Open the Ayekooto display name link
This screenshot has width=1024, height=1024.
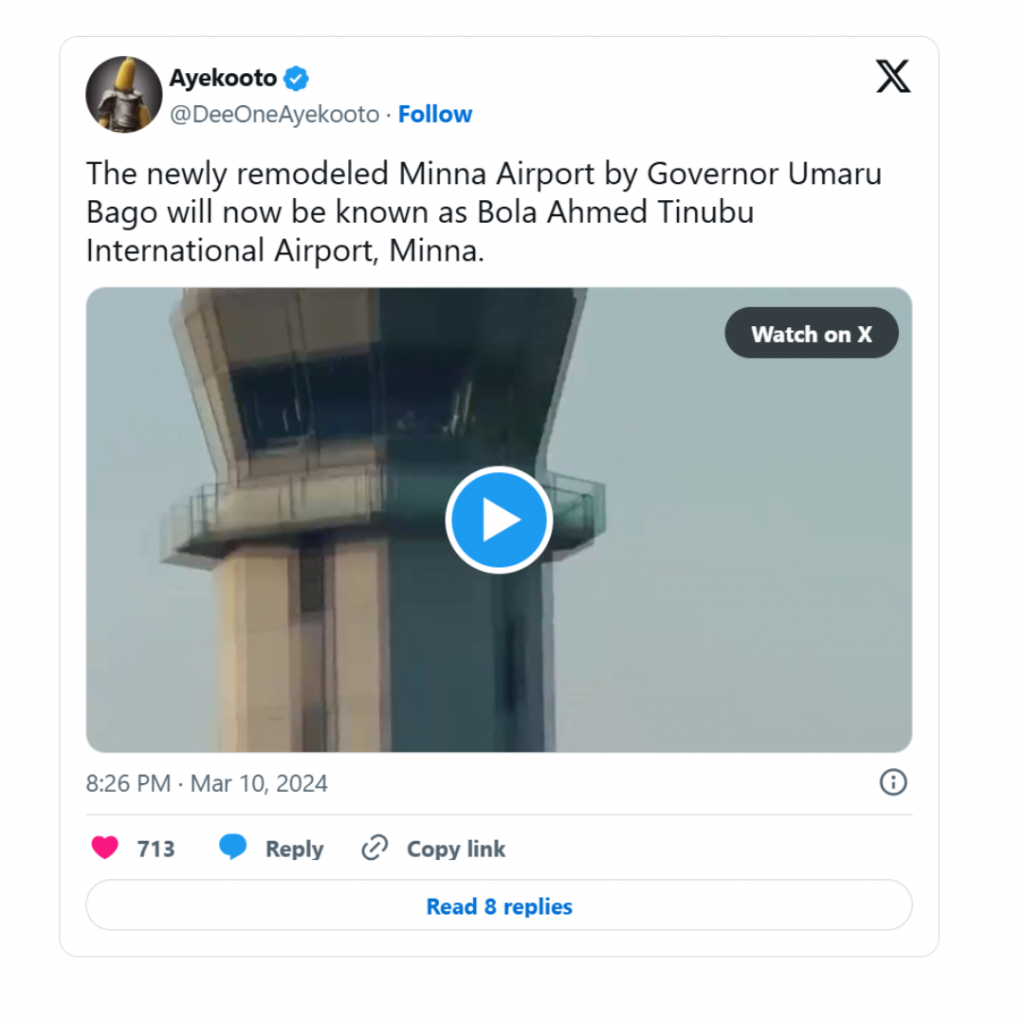[223, 78]
